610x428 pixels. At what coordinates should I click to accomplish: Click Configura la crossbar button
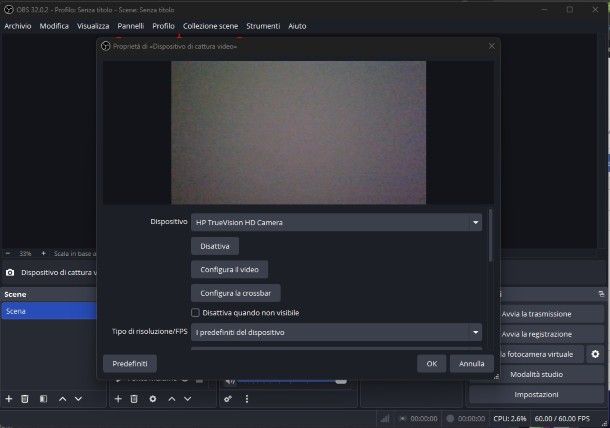pyautogui.click(x=236, y=293)
